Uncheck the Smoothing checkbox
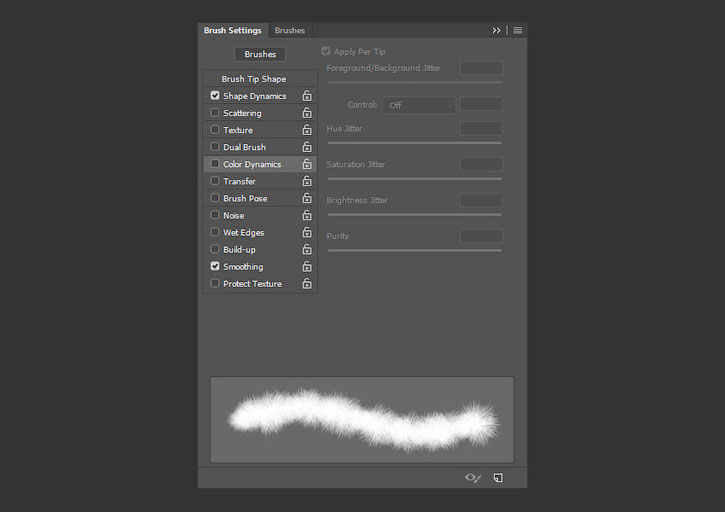The image size is (725, 512). [215, 266]
